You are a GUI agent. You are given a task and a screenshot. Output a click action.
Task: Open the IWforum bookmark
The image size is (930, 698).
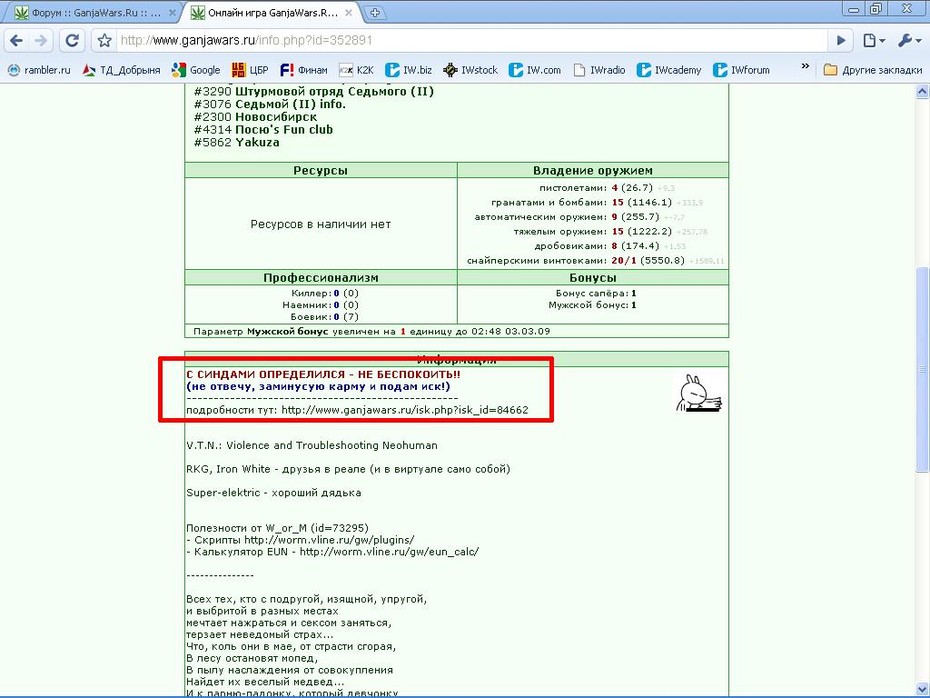pyautogui.click(x=741, y=70)
